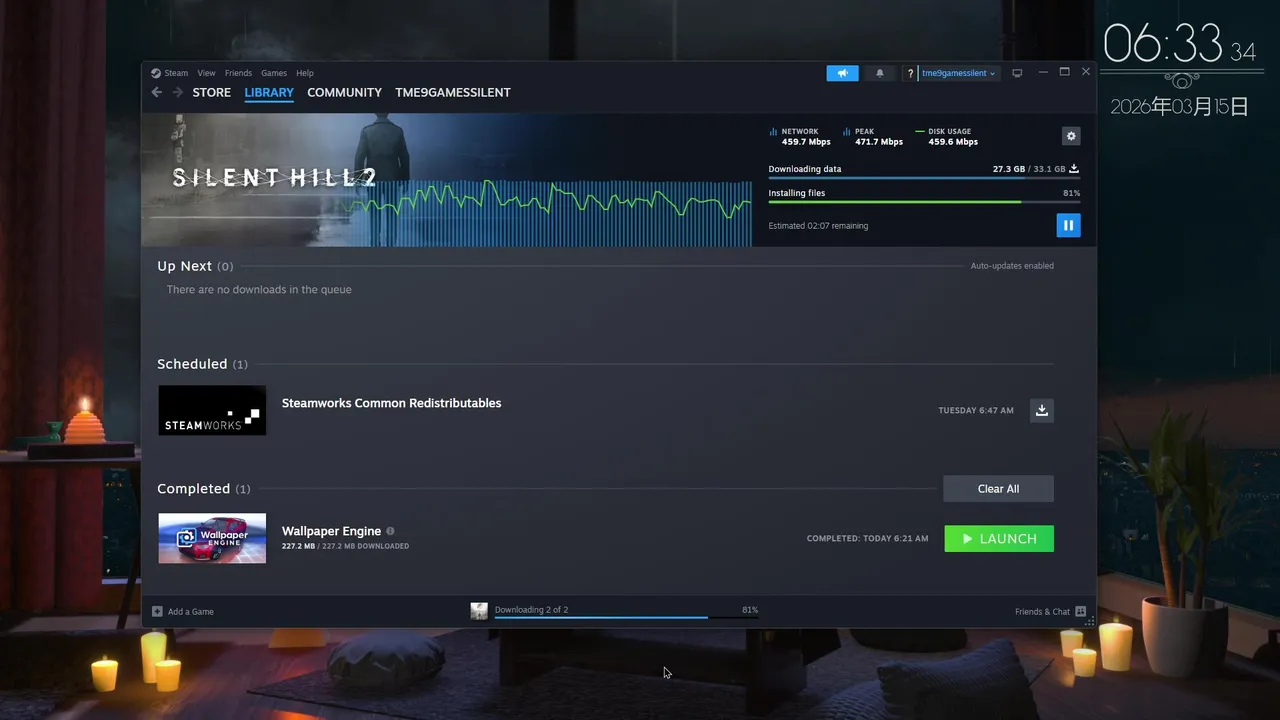Click the Steam logo icon in title bar
This screenshot has height=720, width=1280.
pos(156,73)
